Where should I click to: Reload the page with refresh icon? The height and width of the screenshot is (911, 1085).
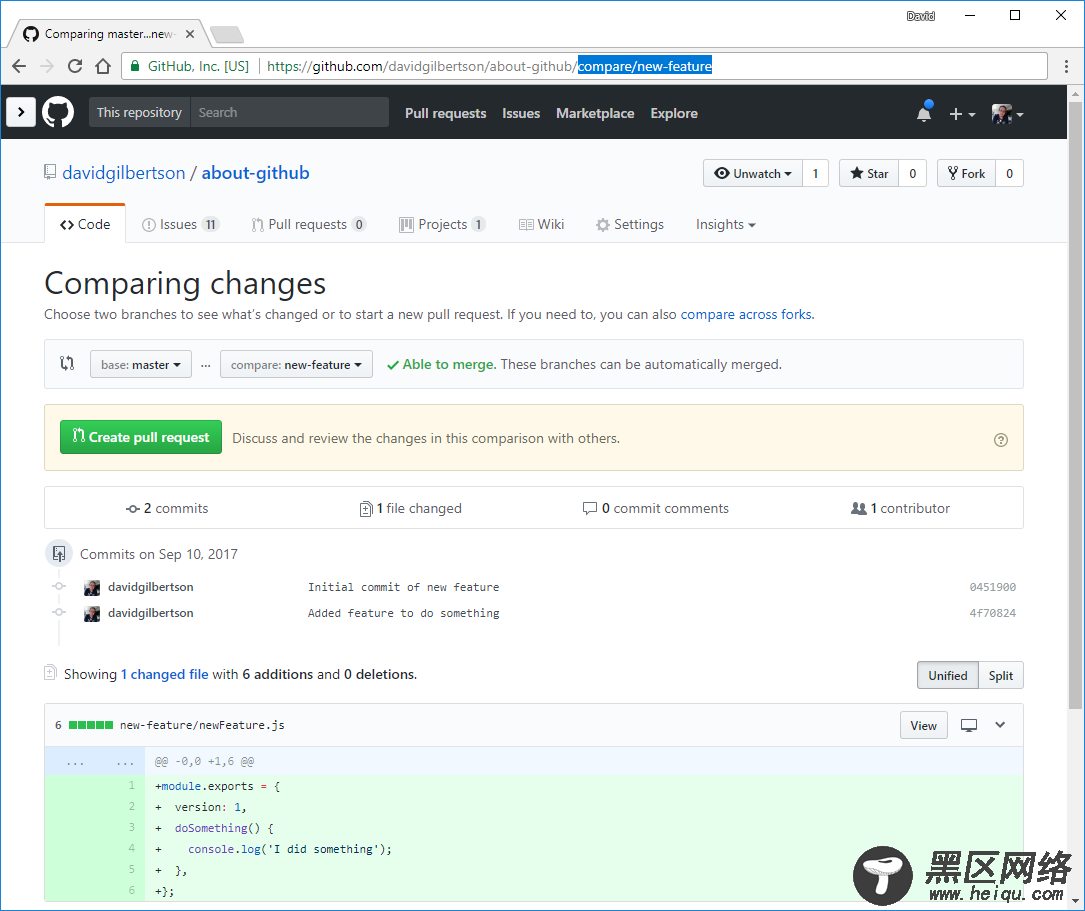click(75, 66)
